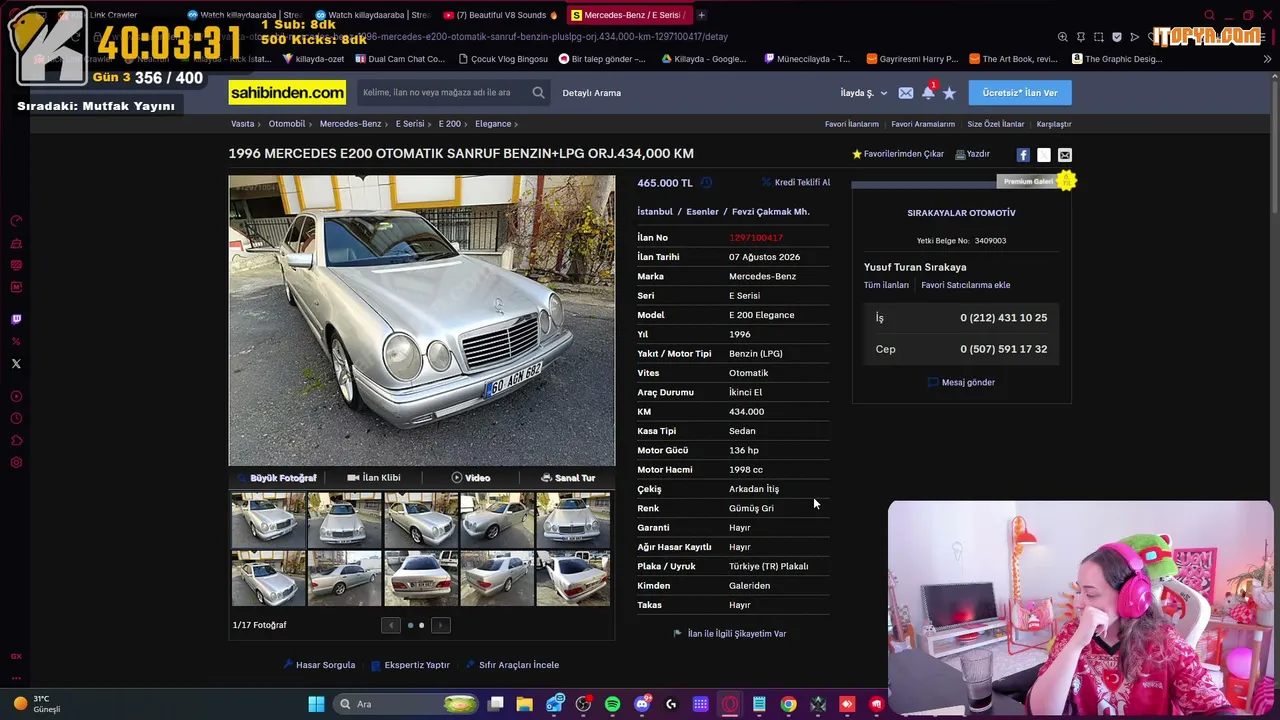The image size is (1280, 720).
Task: Click Mercedes-Benz breadcrumb link
Action: click(350, 124)
